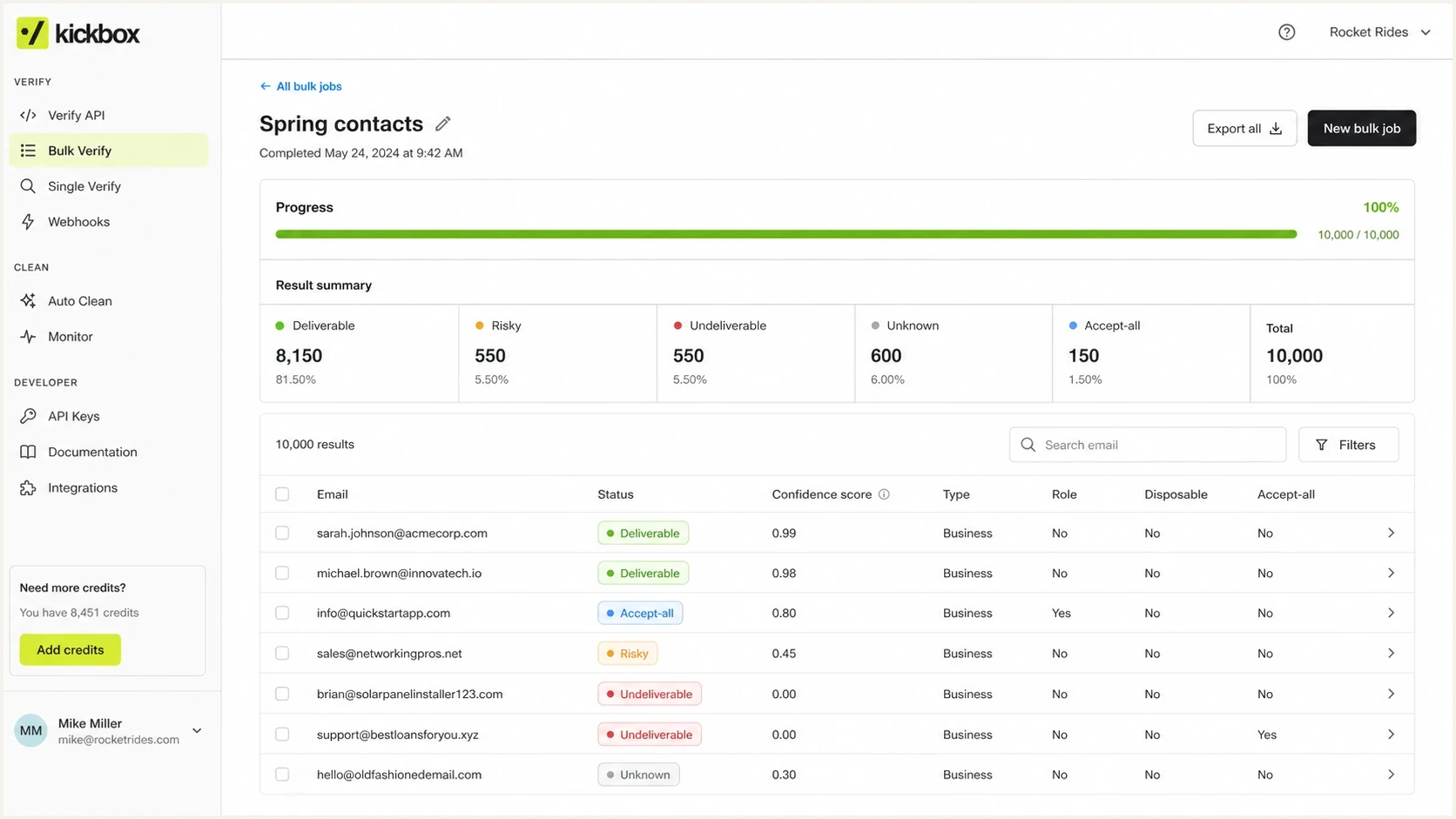Click the Accept-all status badge for info@quickstartapp.com
The height and width of the screenshot is (819, 1456).
(x=640, y=613)
